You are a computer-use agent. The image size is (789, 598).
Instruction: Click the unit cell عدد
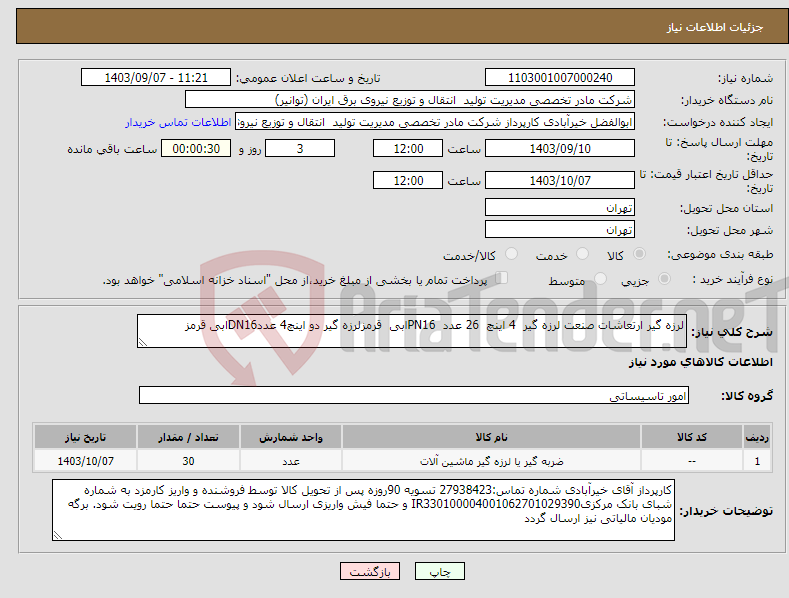(x=291, y=461)
